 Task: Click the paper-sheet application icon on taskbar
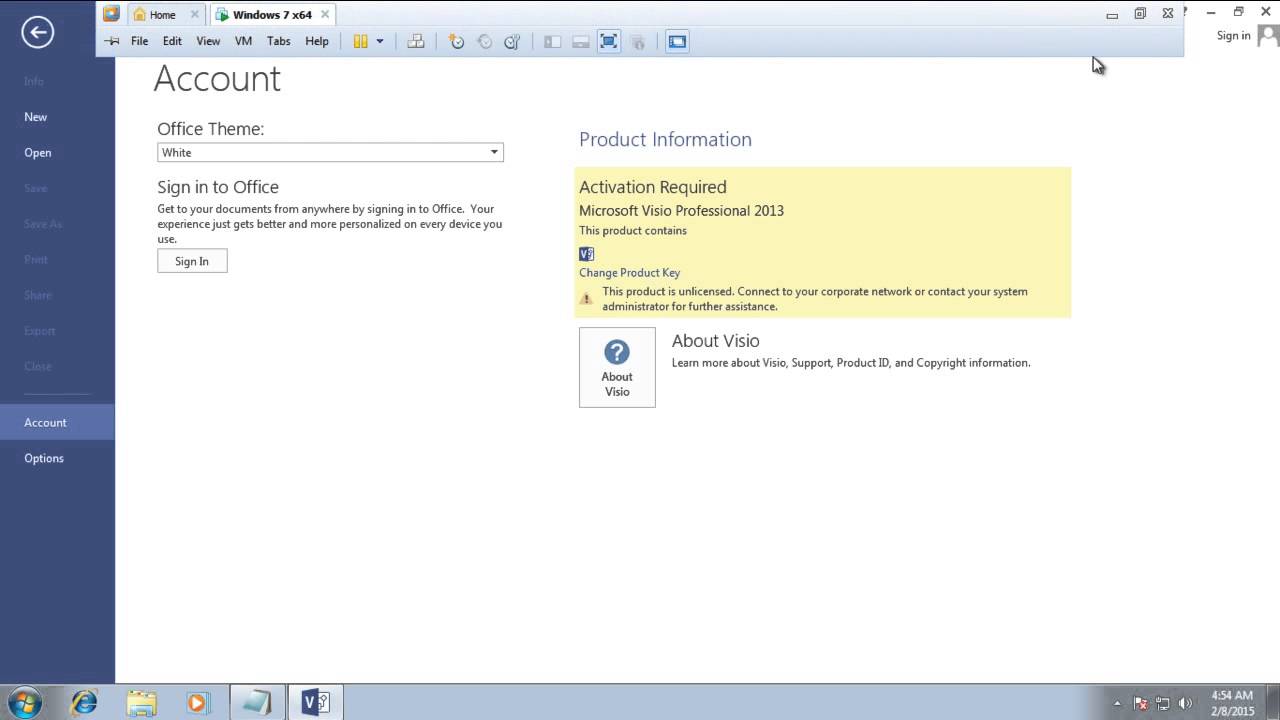pyautogui.click(x=258, y=702)
